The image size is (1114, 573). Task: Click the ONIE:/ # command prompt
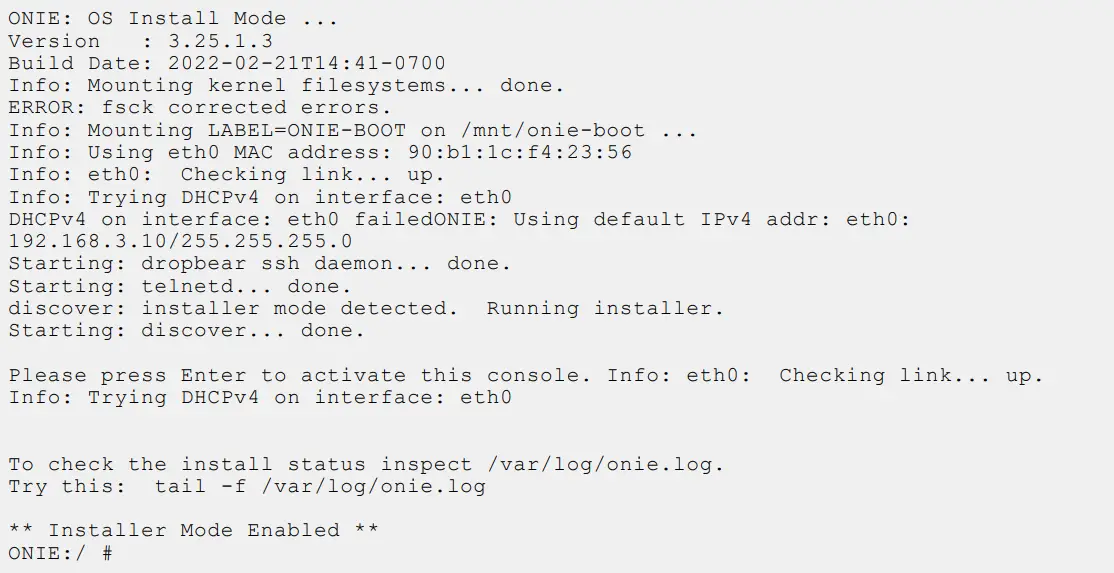pyautogui.click(x=60, y=553)
